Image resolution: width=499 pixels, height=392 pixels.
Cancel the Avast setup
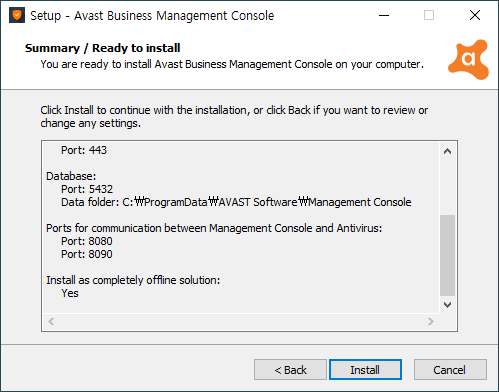click(450, 370)
